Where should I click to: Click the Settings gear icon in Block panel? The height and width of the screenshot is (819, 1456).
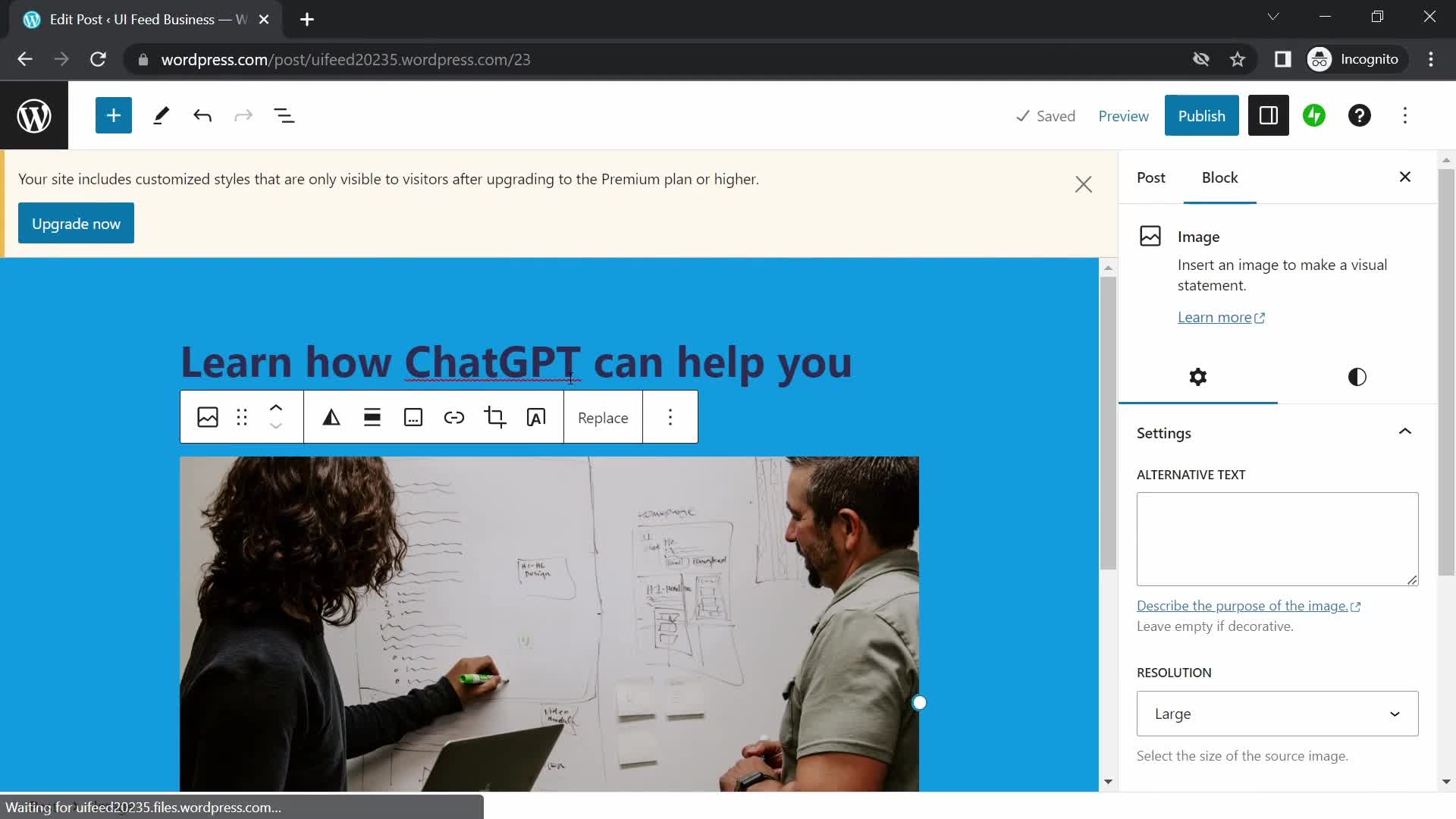pos(1198,377)
